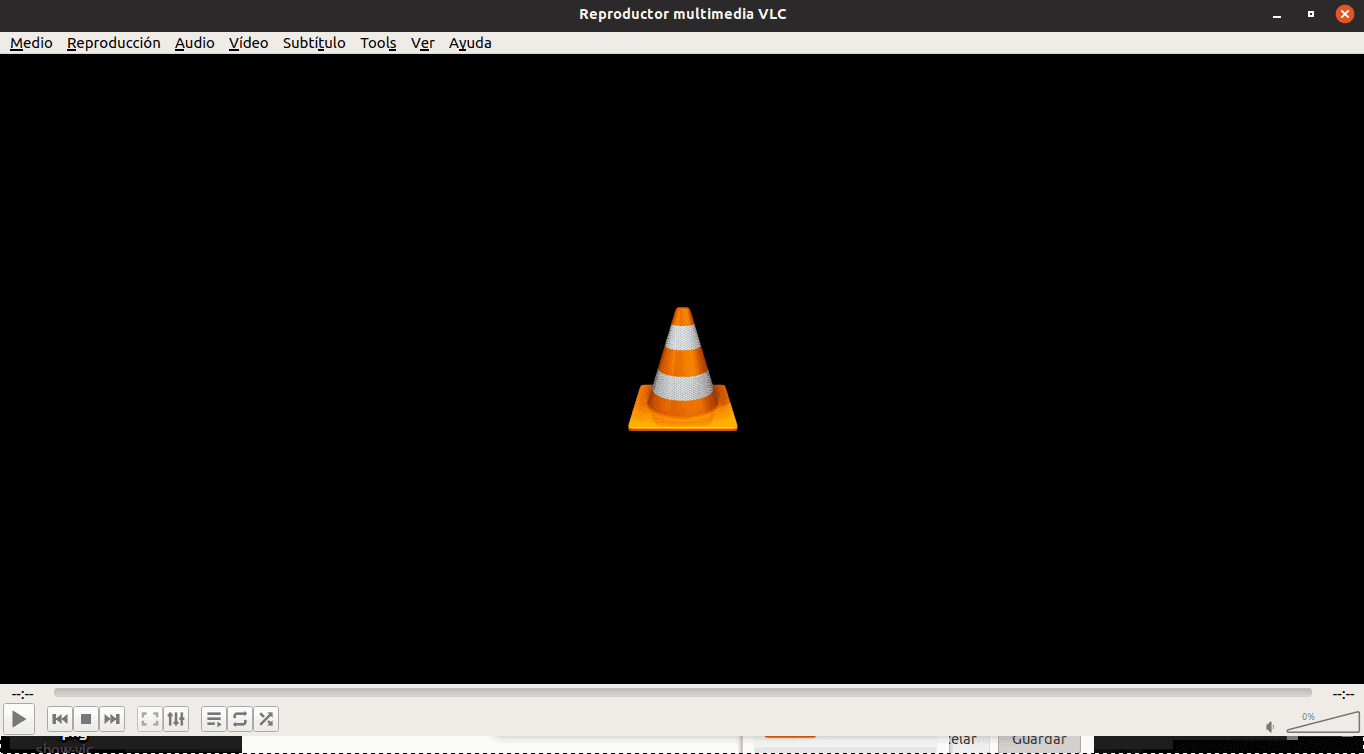The height and width of the screenshot is (754, 1364).
Task: Mute audio via the speaker icon
Action: (1270, 727)
